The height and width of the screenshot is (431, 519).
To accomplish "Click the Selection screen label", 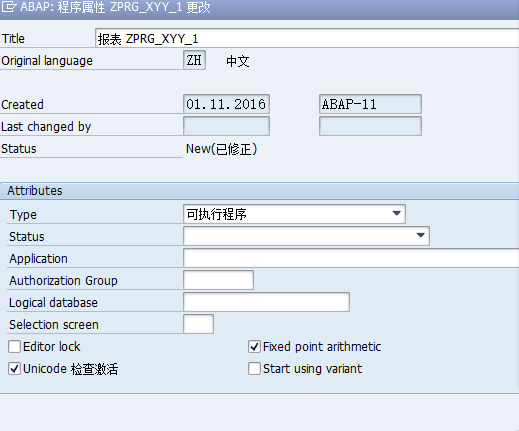I will 54,325.
